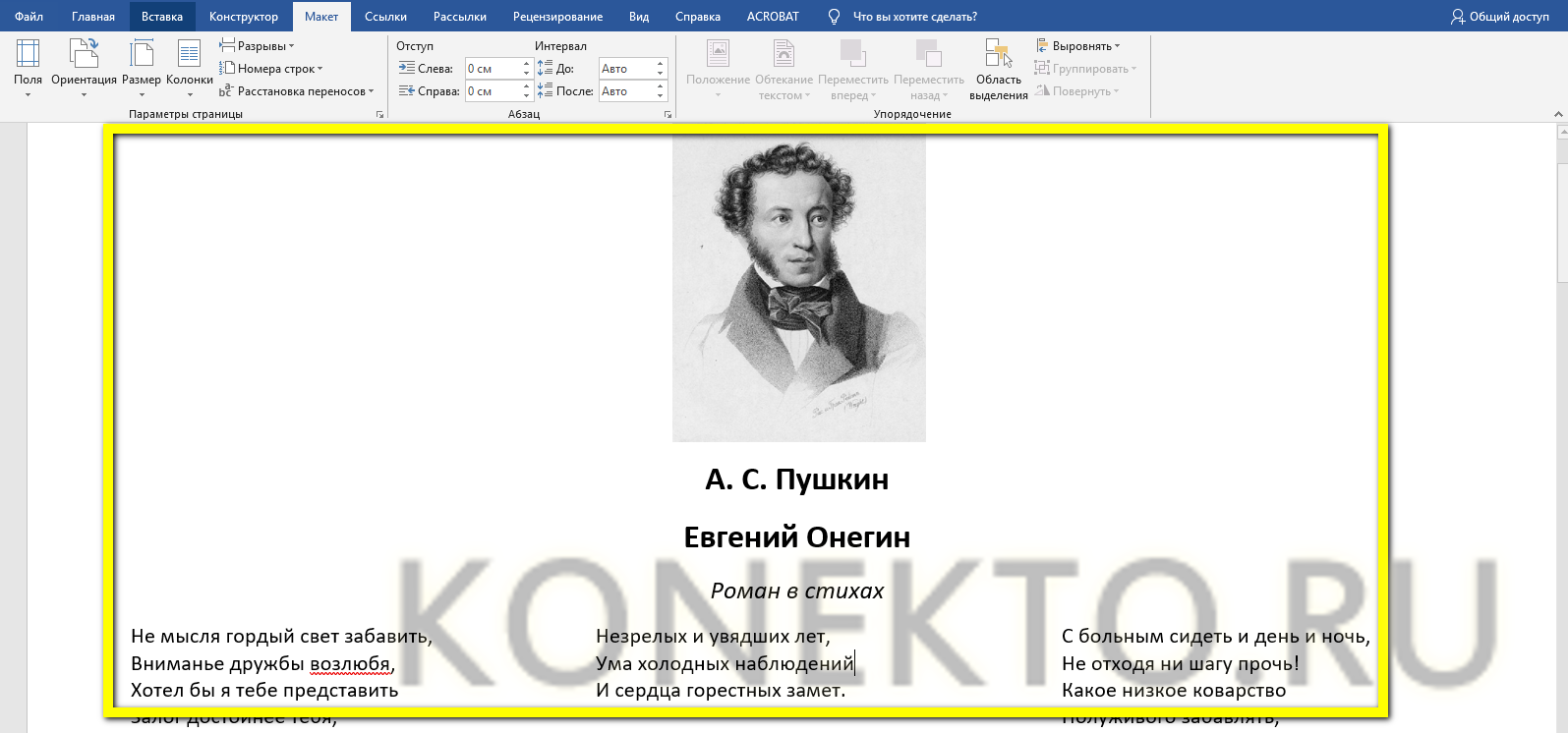The image size is (1568, 733).
Task: Click the Переместить назад send backward icon
Action: [928, 54]
